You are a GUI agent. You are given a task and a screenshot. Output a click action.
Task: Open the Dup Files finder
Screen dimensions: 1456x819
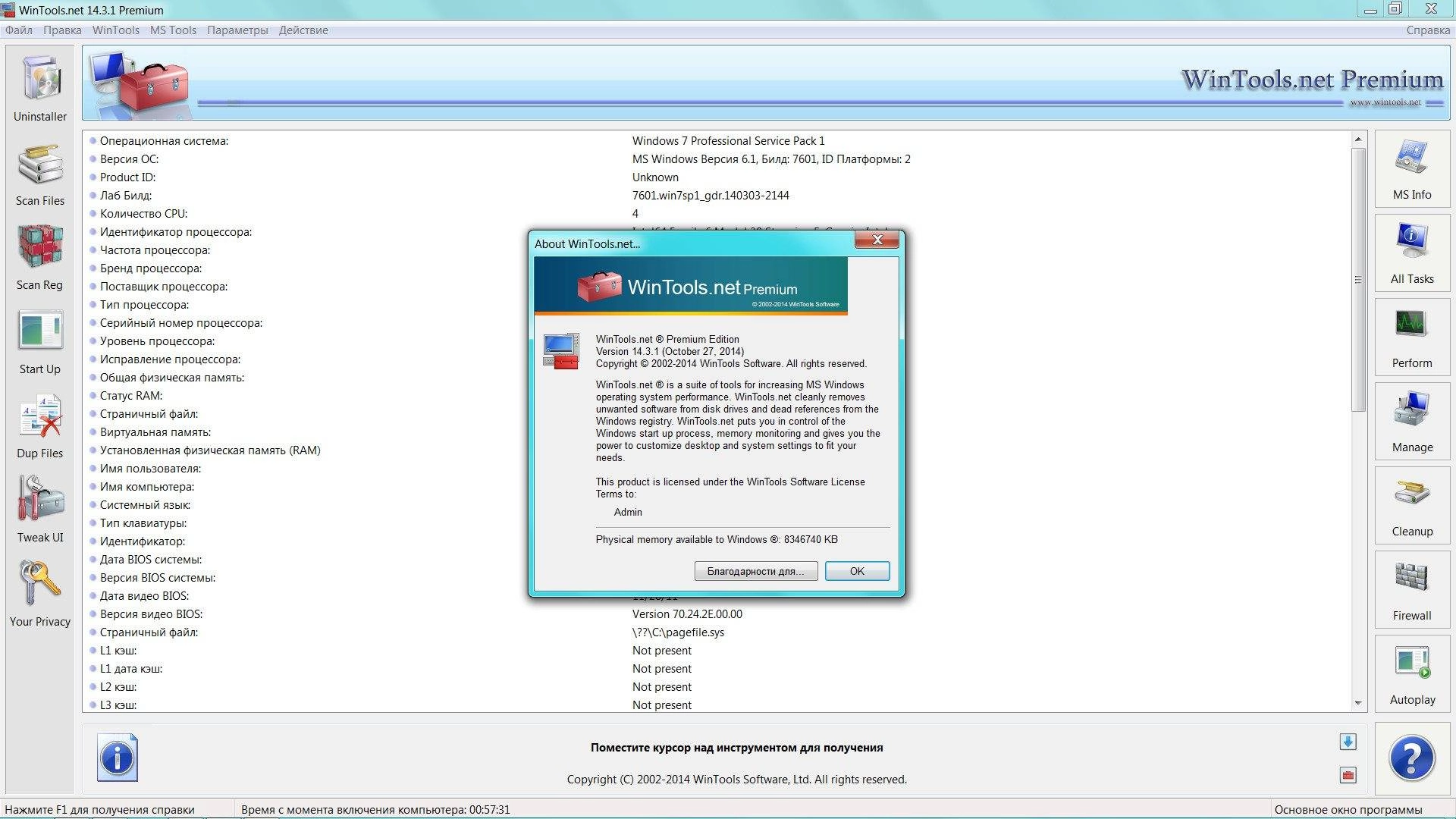[x=40, y=425]
